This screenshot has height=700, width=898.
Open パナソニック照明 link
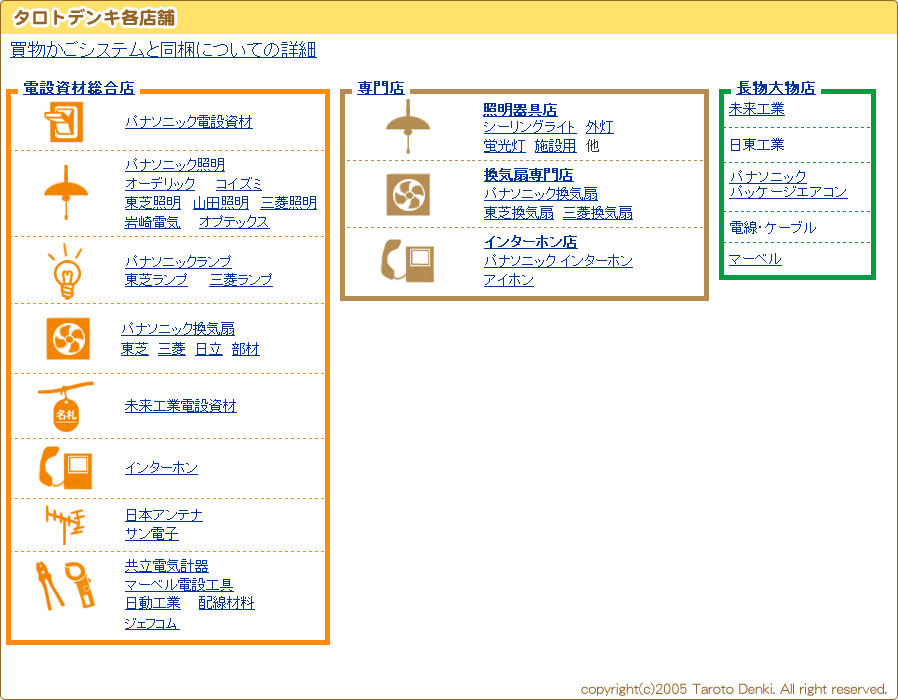[x=175, y=164]
